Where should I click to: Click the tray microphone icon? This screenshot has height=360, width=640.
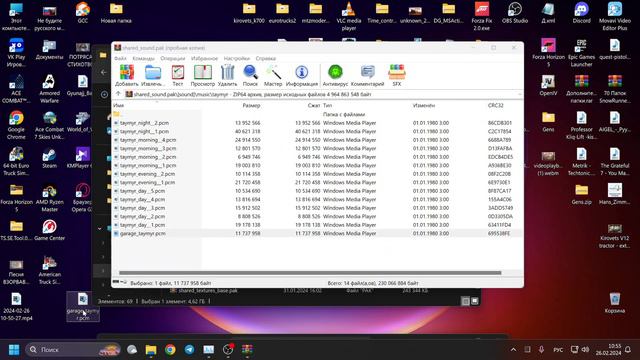pyautogui.click(x=541, y=350)
